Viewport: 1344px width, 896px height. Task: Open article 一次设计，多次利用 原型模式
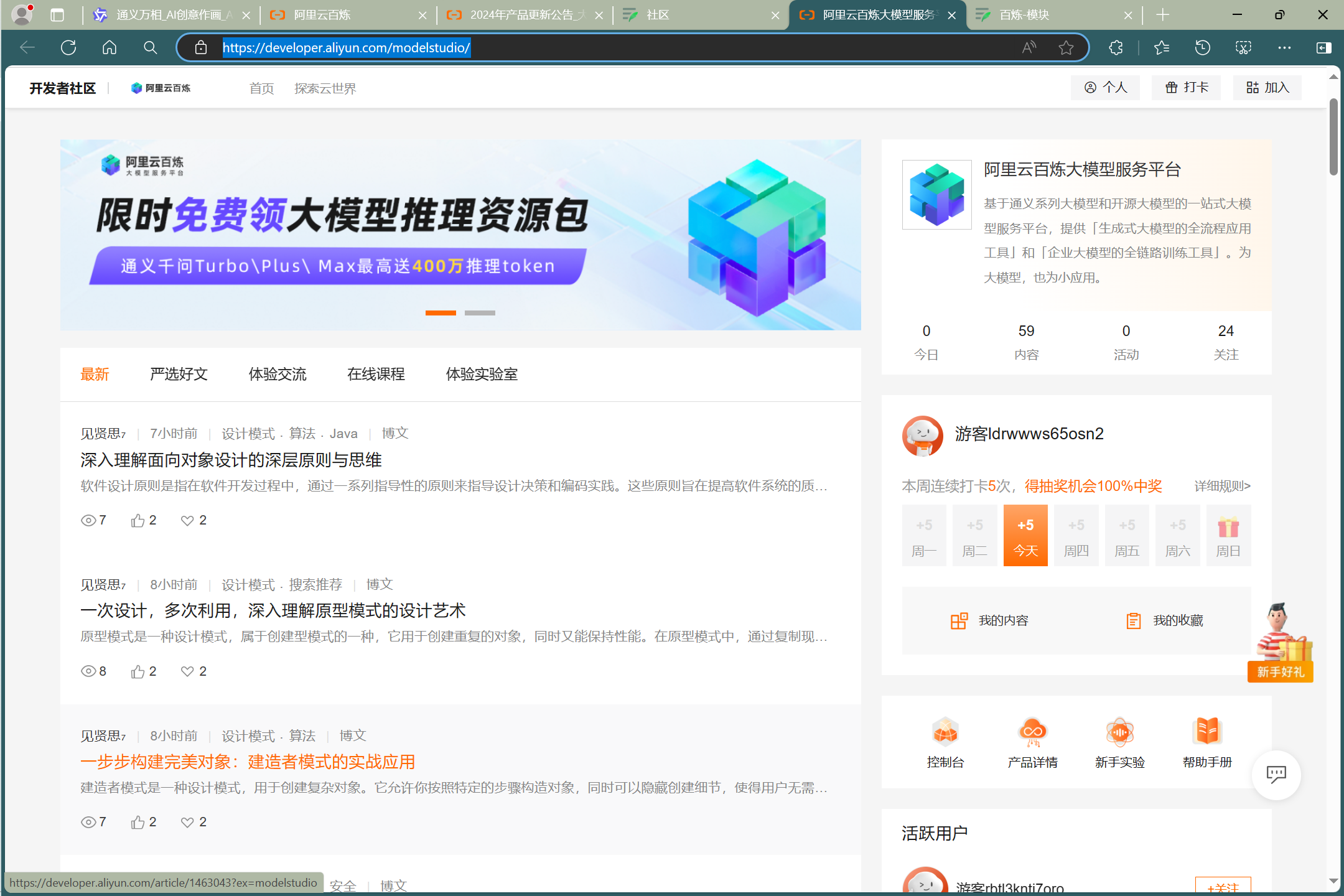coord(273,610)
